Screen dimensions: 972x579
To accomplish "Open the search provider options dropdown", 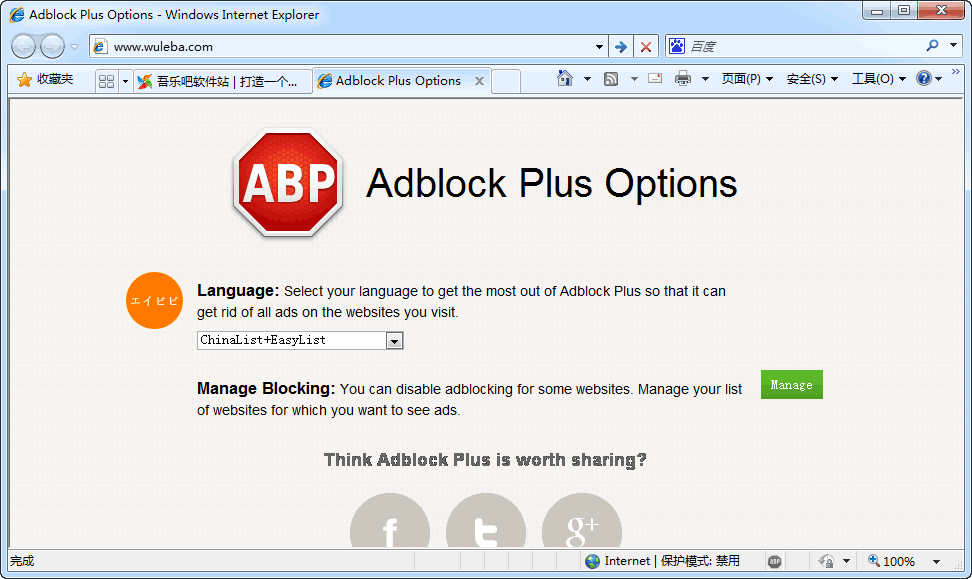I will [x=953, y=45].
